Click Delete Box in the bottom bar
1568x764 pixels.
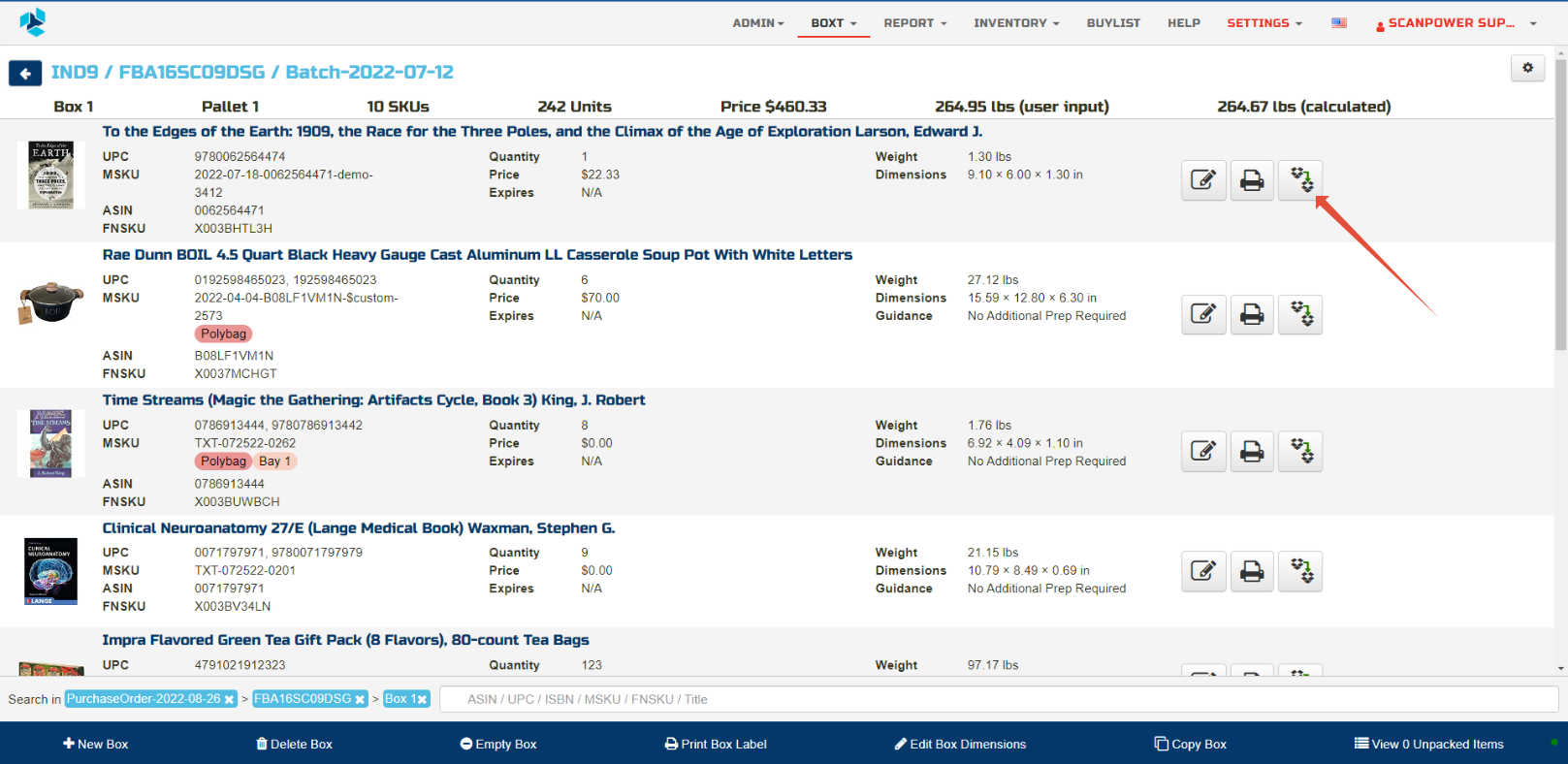(x=294, y=745)
